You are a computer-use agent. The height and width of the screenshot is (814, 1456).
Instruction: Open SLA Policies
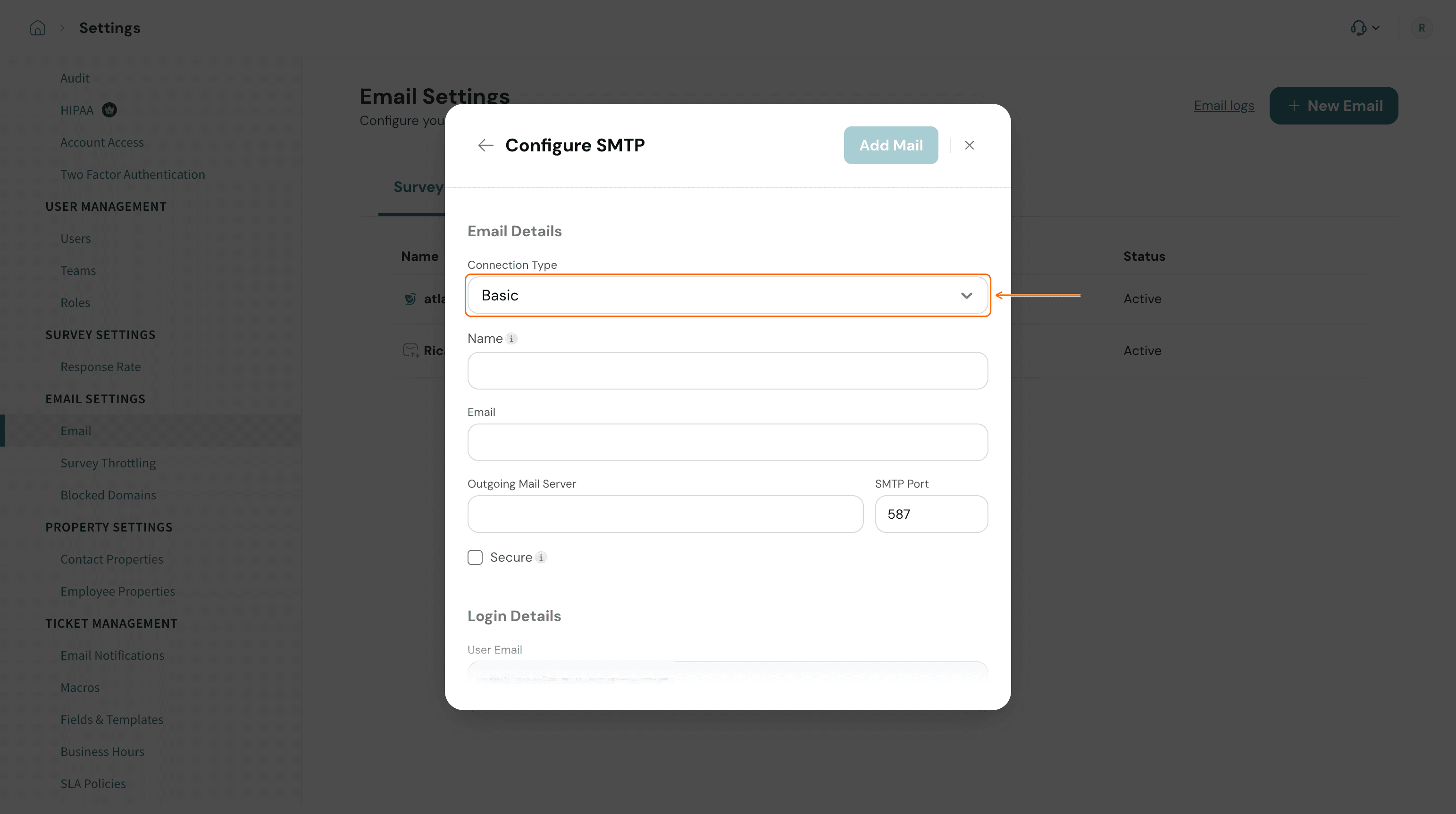93,783
